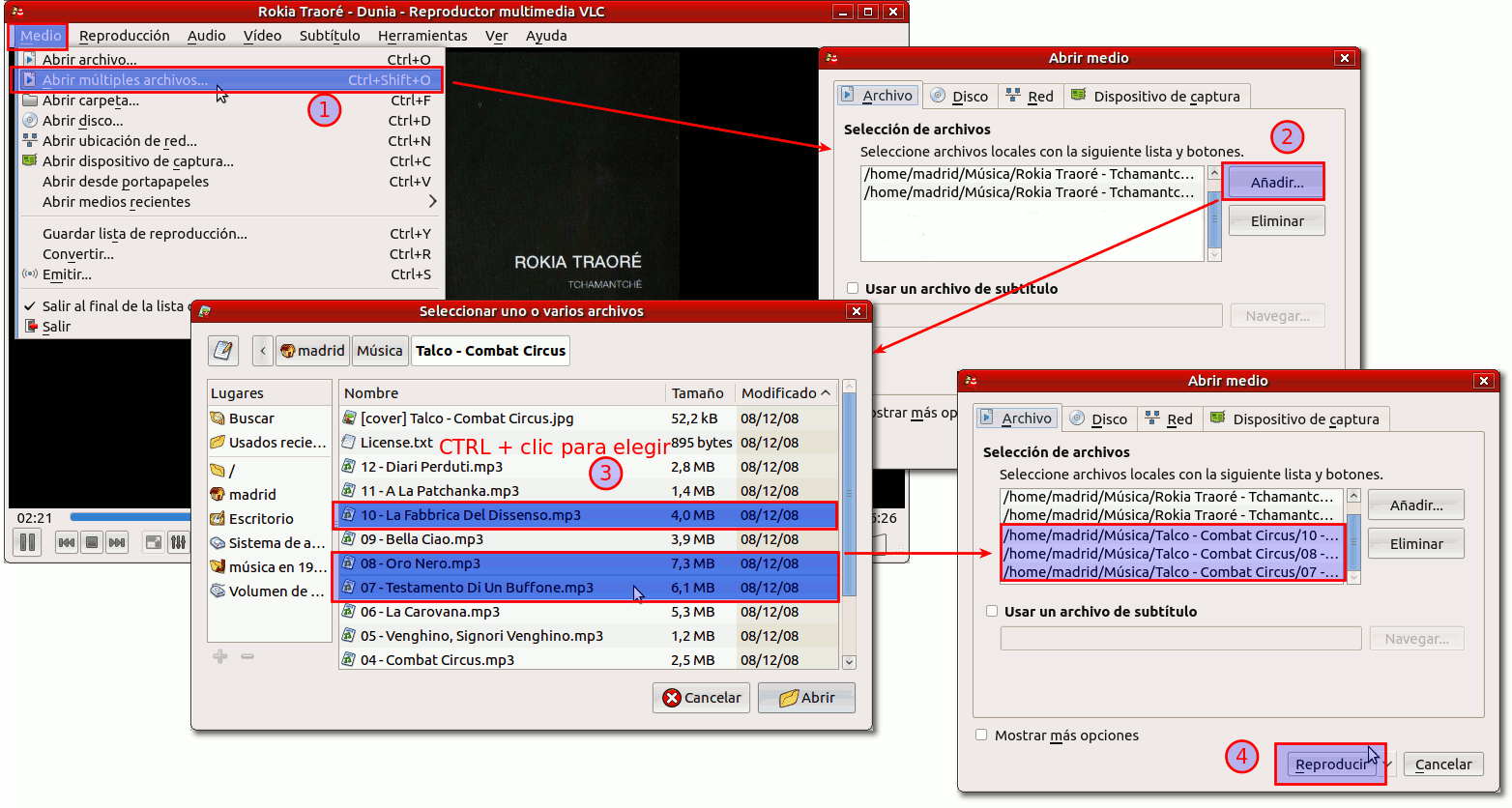Image resolution: width=1512 pixels, height=808 pixels.
Task: Click Cancelar in the front Abrir medio dialog
Action: click(x=1442, y=765)
